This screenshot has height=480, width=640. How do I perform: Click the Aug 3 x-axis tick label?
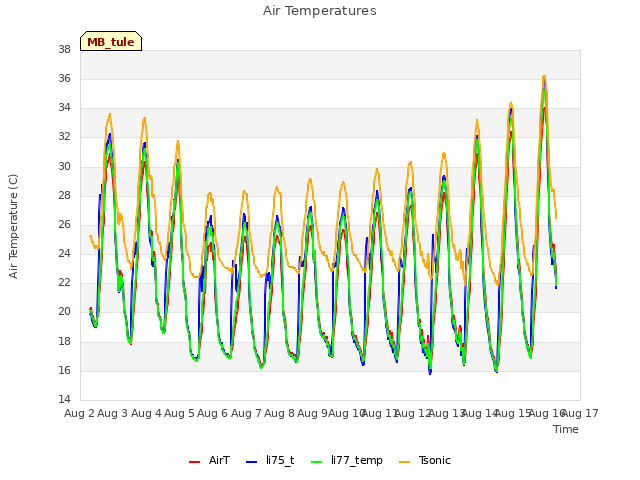[113, 413]
